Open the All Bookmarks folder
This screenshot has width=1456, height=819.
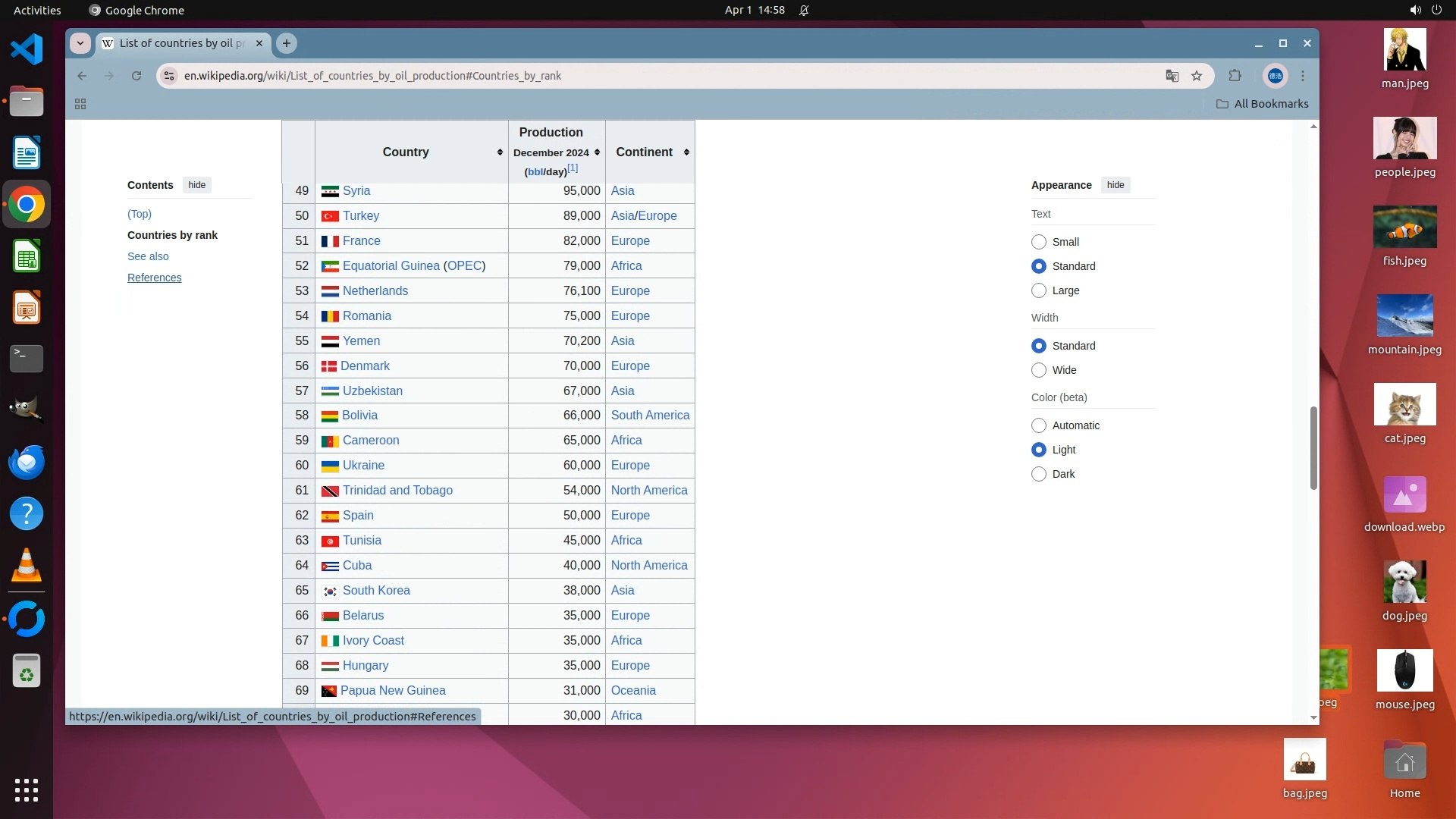click(1262, 104)
